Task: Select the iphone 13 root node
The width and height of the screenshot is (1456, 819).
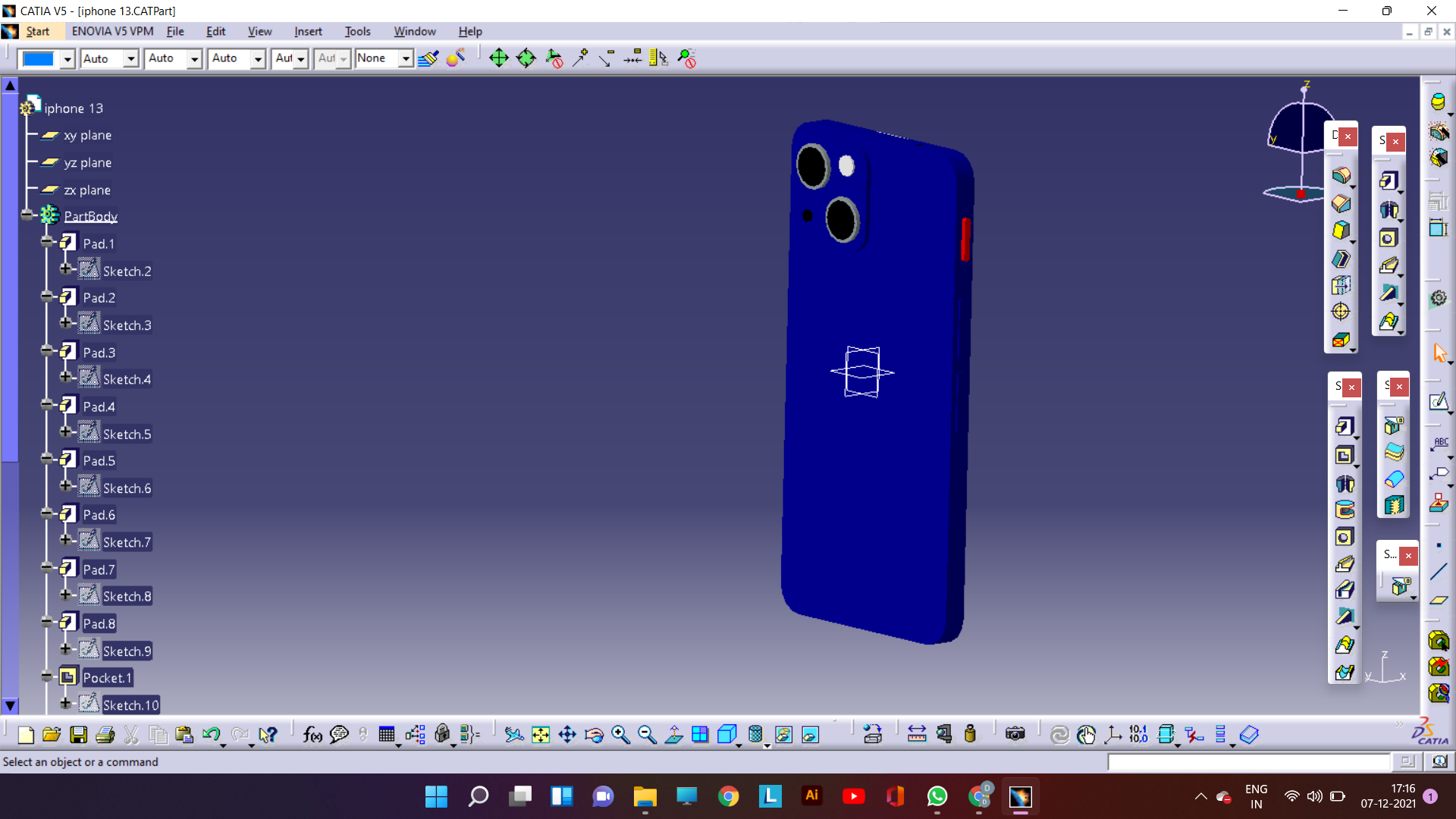Action: [74, 108]
